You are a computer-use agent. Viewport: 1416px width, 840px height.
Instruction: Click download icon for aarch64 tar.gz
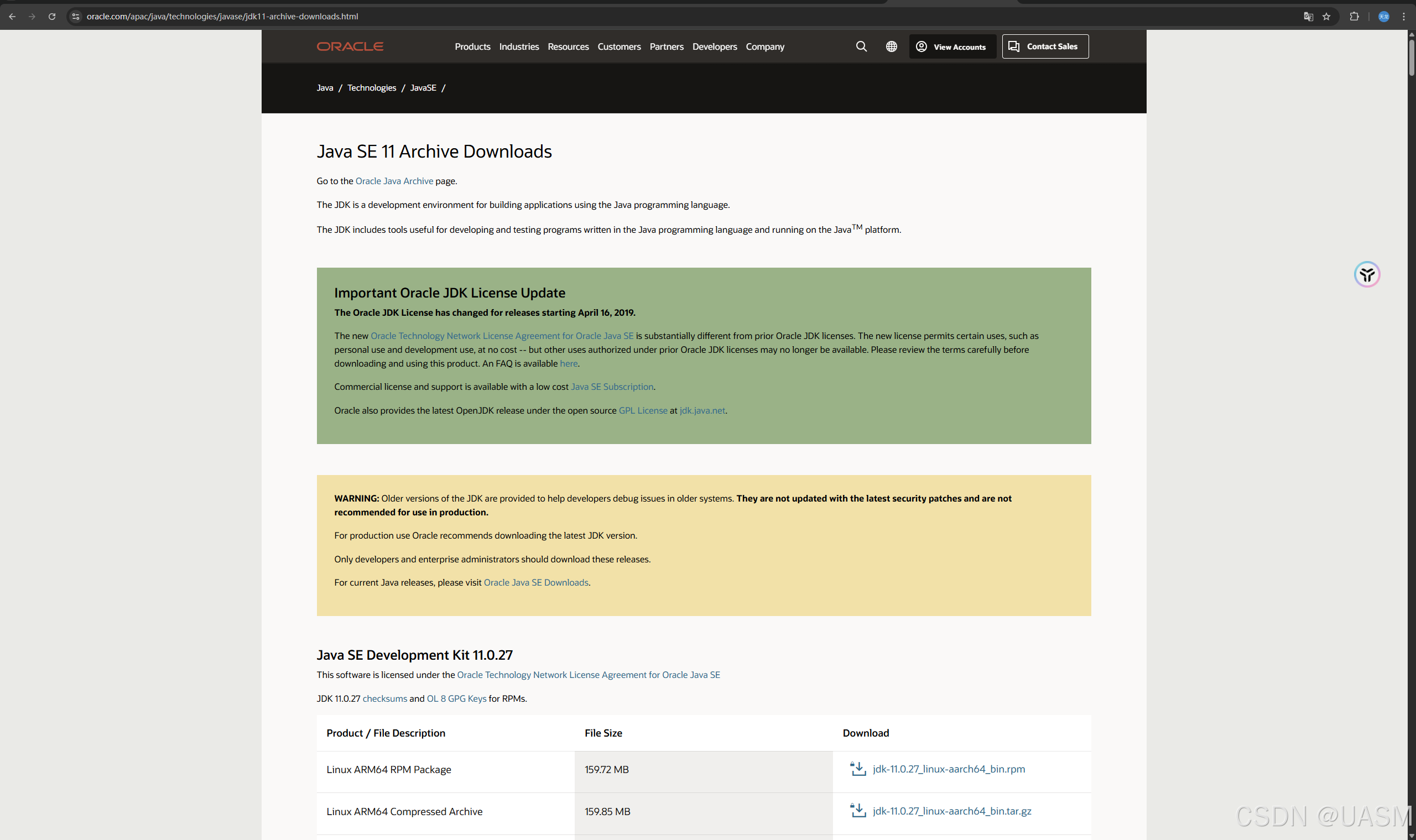point(858,811)
